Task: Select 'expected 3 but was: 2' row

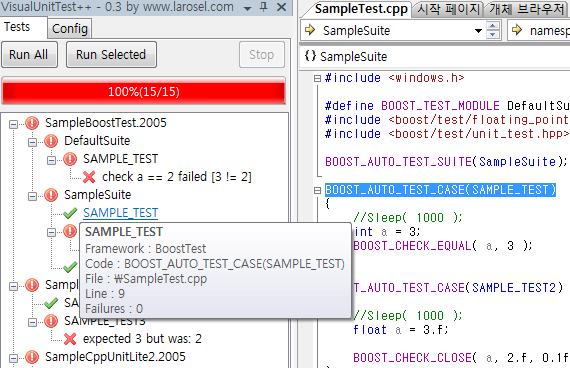Action: 142,339
